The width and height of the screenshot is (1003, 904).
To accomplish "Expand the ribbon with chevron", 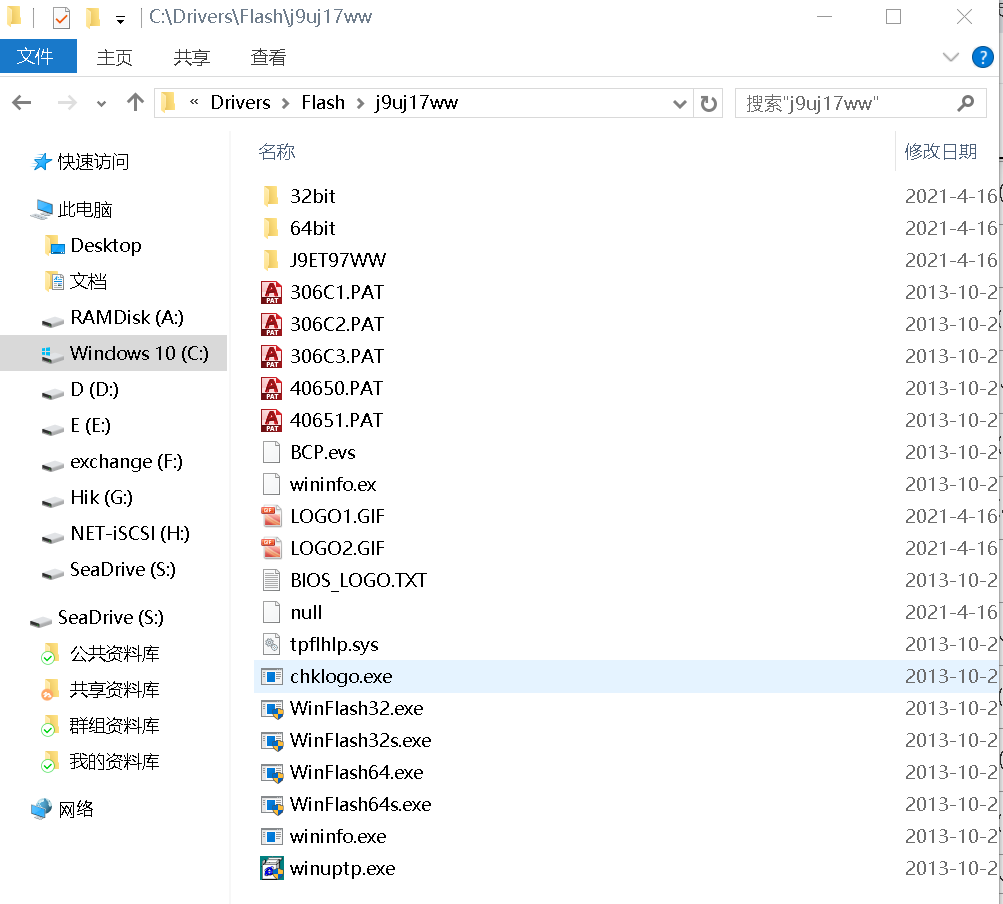I will (951, 57).
